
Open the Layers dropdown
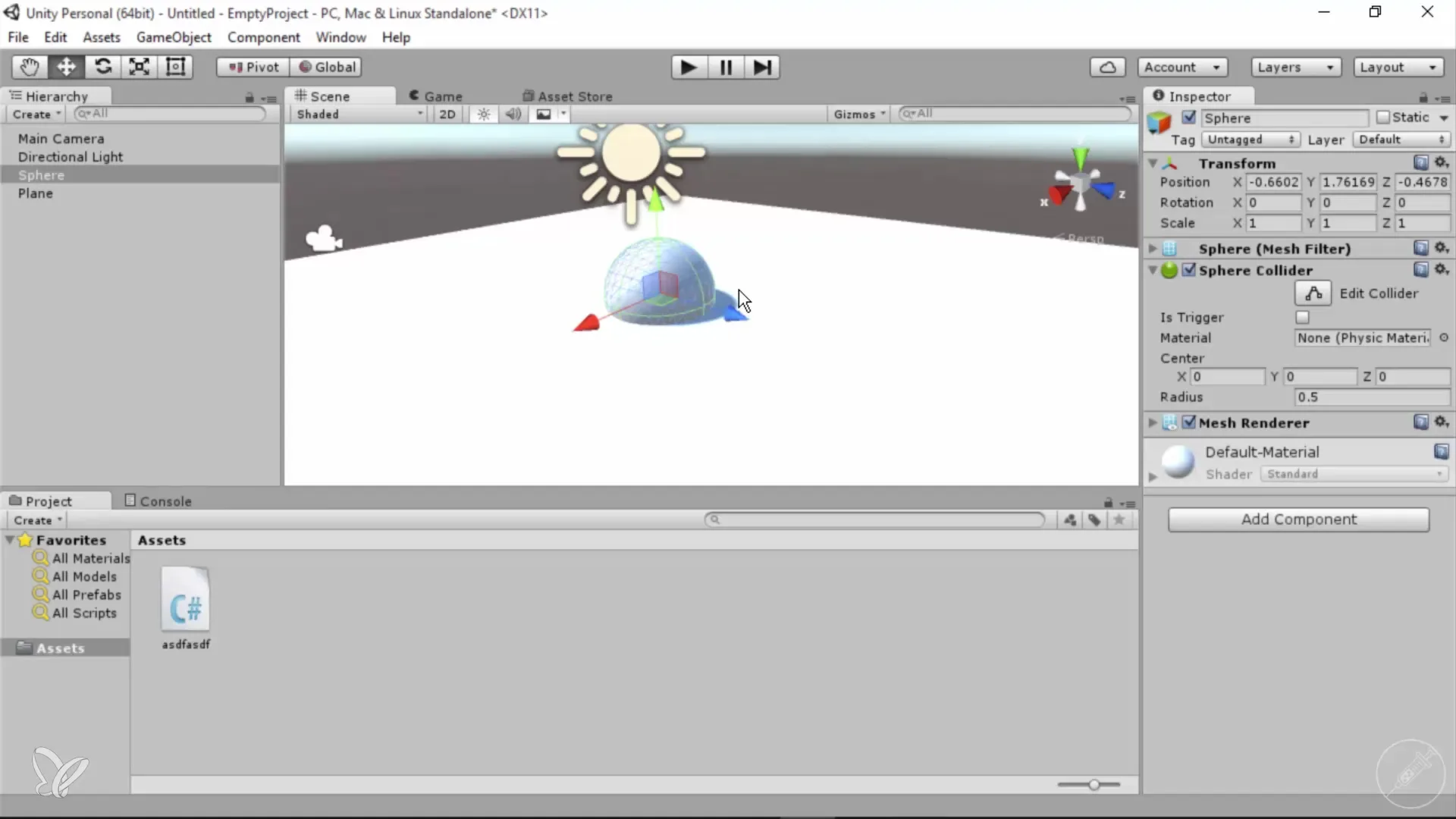[x=1295, y=67]
